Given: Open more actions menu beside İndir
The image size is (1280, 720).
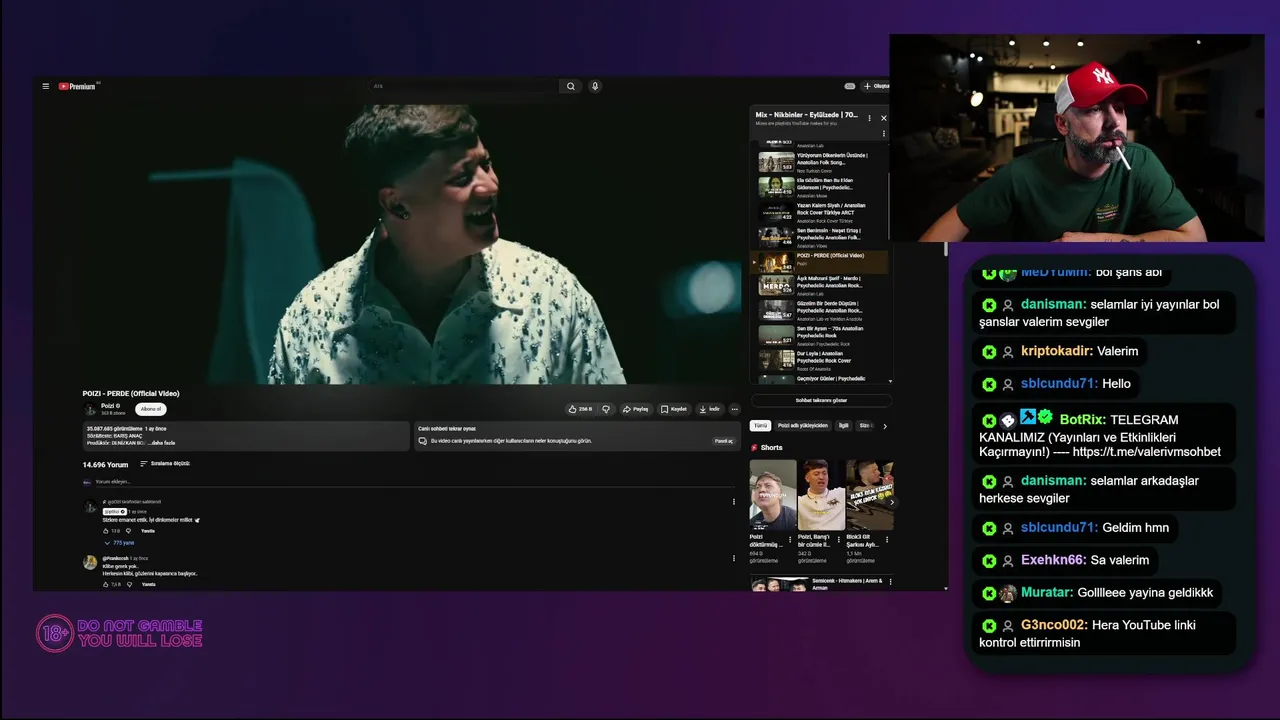Looking at the screenshot, I should pos(735,409).
